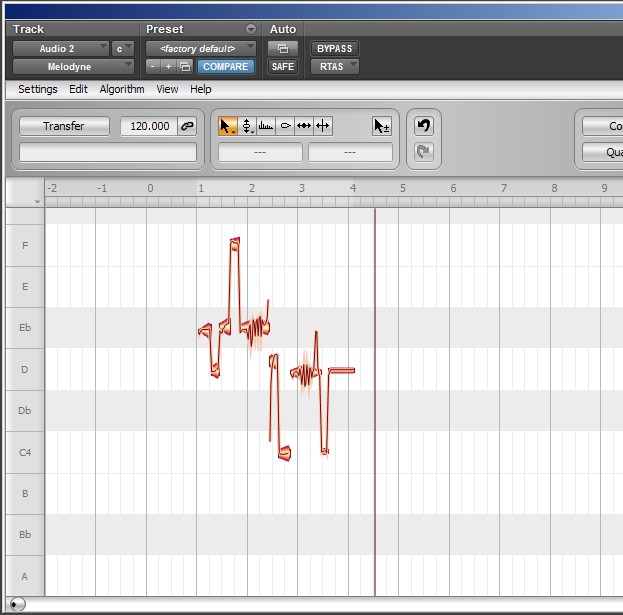Click the undo arrow button
This screenshot has width=623, height=615.
click(x=423, y=126)
